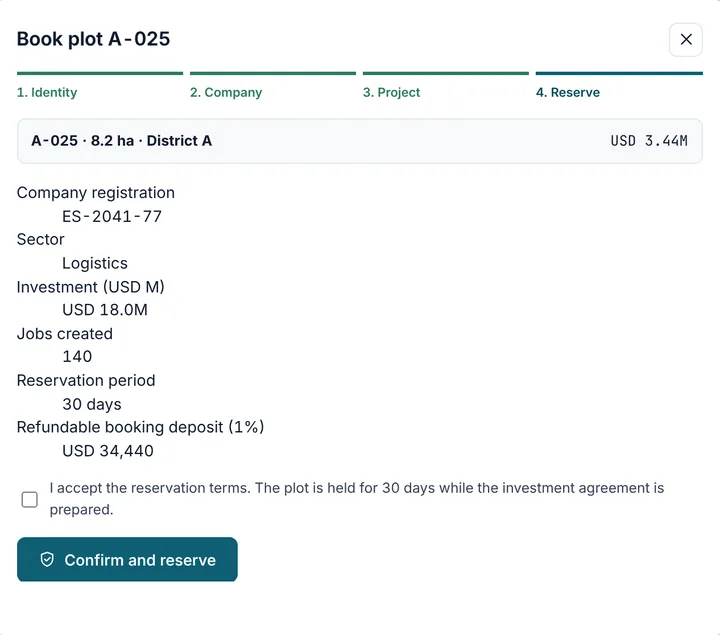
Task: Confirm and reserve the plot
Action: [127, 559]
